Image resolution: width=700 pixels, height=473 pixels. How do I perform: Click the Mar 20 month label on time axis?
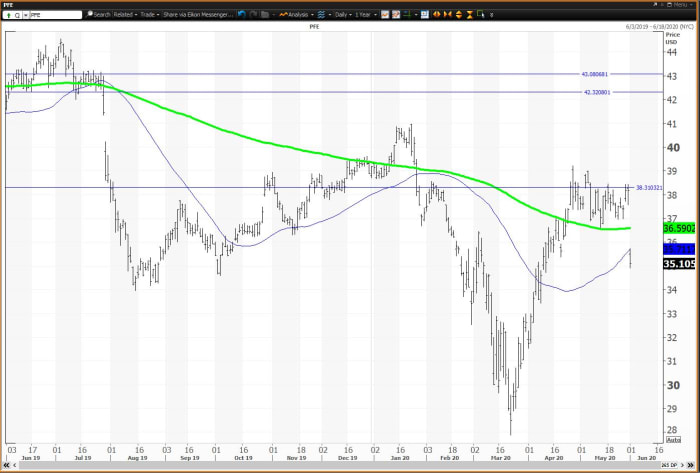coord(501,457)
